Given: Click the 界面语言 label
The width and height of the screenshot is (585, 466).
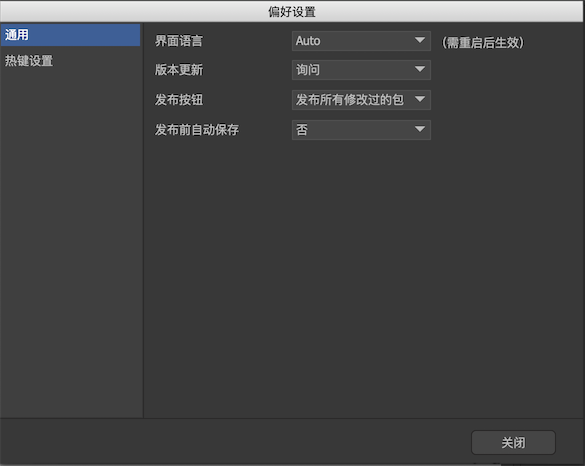Looking at the screenshot, I should pos(179,41).
